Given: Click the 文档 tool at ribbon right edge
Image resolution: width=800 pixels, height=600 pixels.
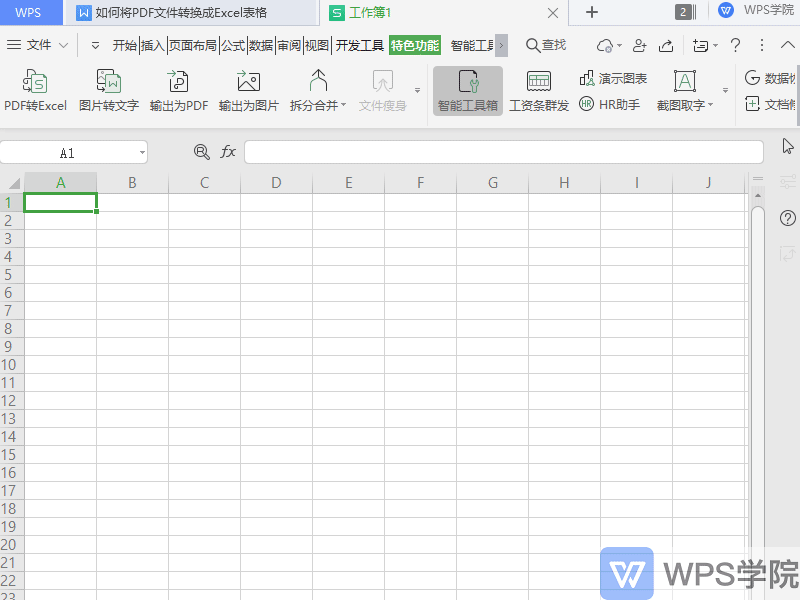Looking at the screenshot, I should pyautogui.click(x=770, y=104).
